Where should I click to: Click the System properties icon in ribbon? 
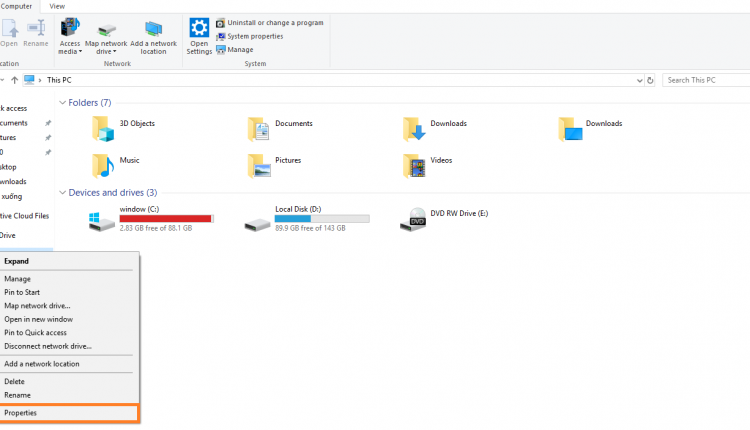tap(220, 36)
